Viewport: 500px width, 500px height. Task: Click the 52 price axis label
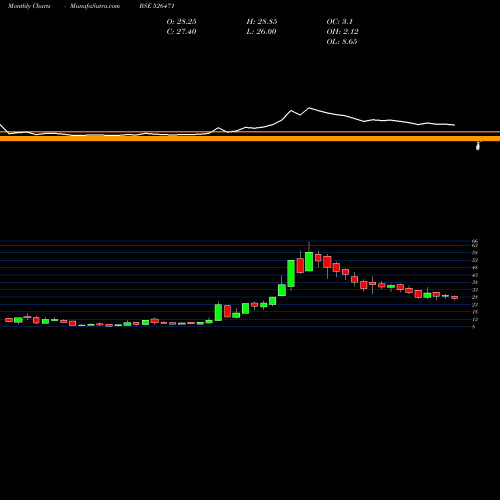(475, 260)
